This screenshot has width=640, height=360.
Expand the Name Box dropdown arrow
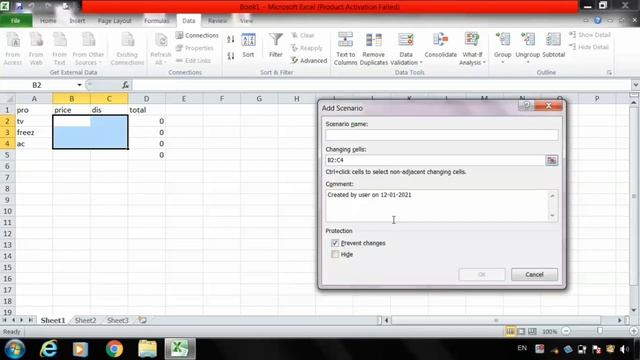point(79,85)
